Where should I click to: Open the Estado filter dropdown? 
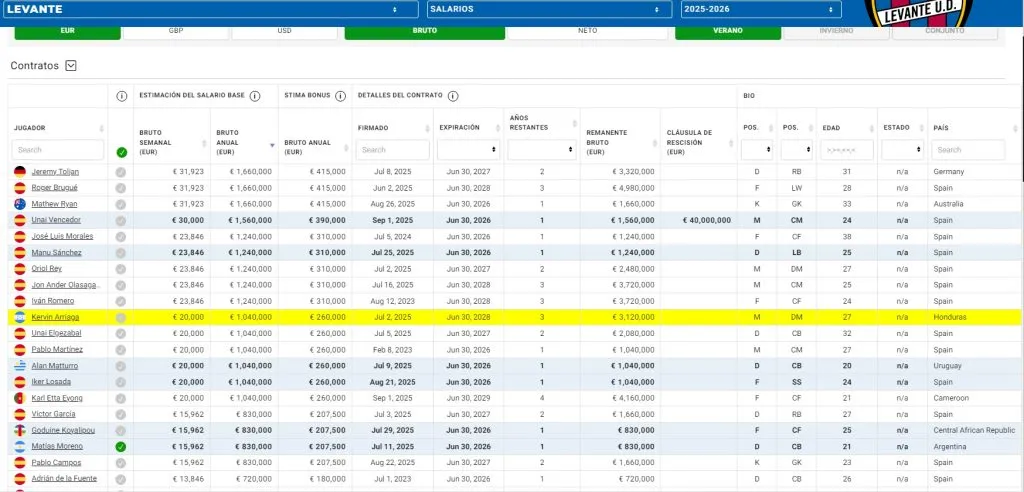(901, 150)
